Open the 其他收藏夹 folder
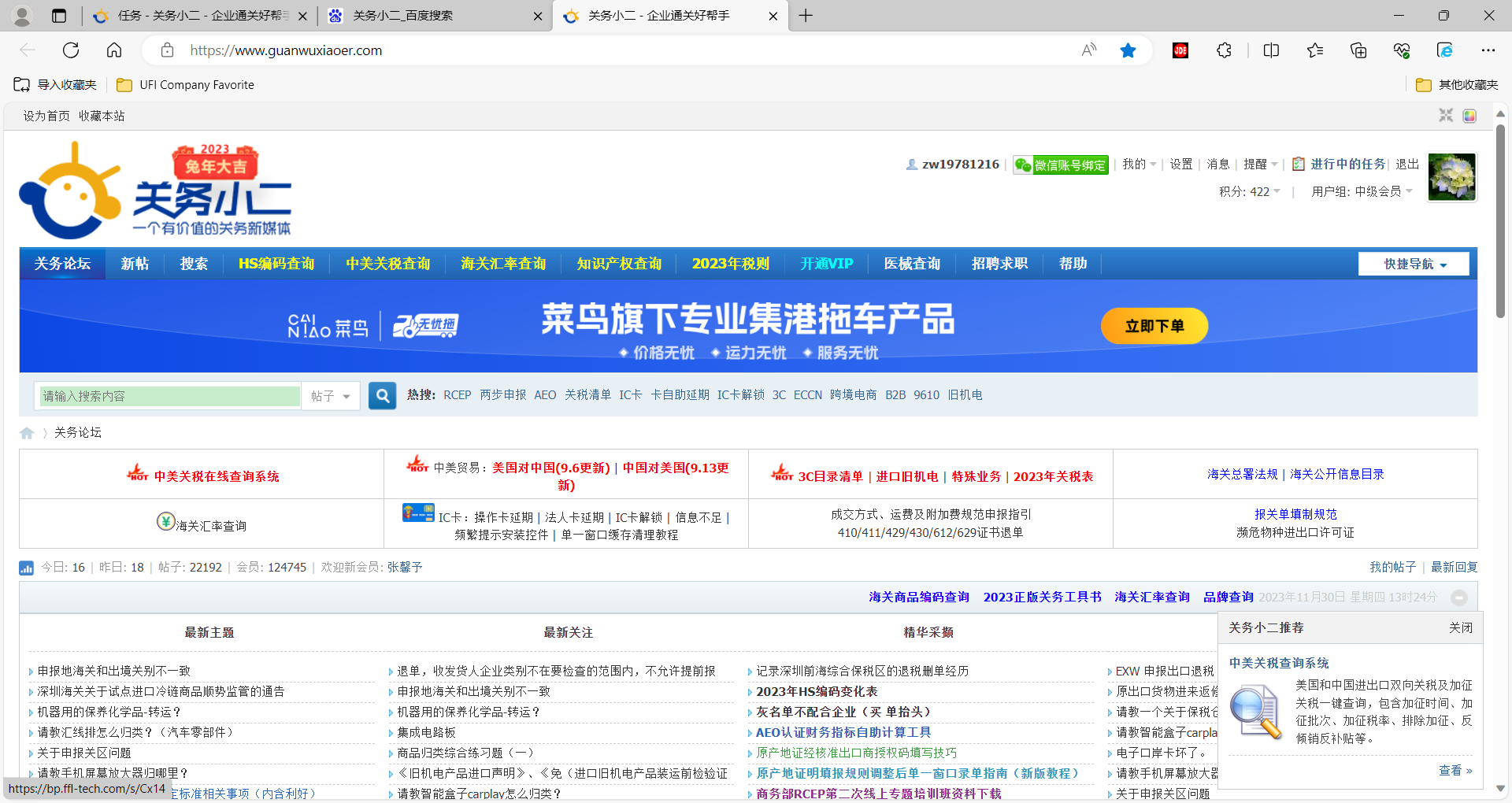This screenshot has height=803, width=1512. point(1457,85)
